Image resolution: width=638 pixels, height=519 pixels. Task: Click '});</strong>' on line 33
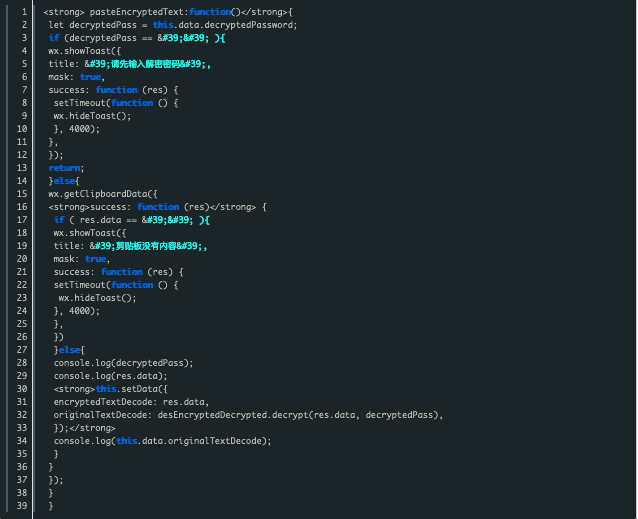[x=85, y=428]
